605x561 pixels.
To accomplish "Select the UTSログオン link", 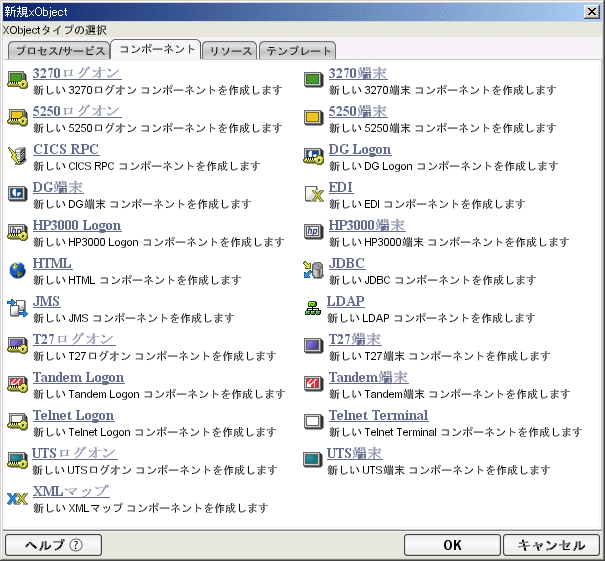I will pyautogui.click(x=74, y=453).
